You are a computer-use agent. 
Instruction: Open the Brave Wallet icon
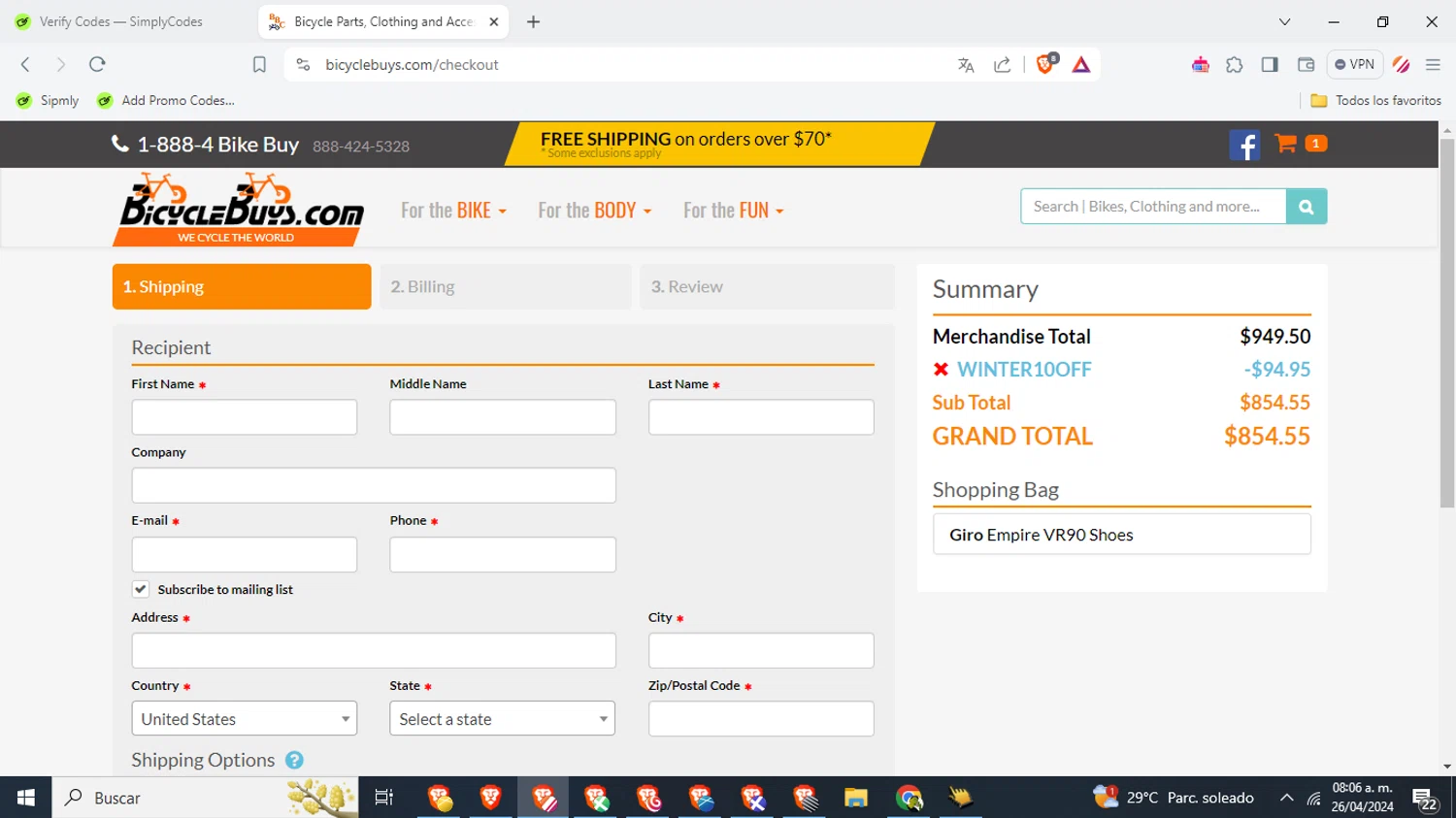pos(1306,65)
